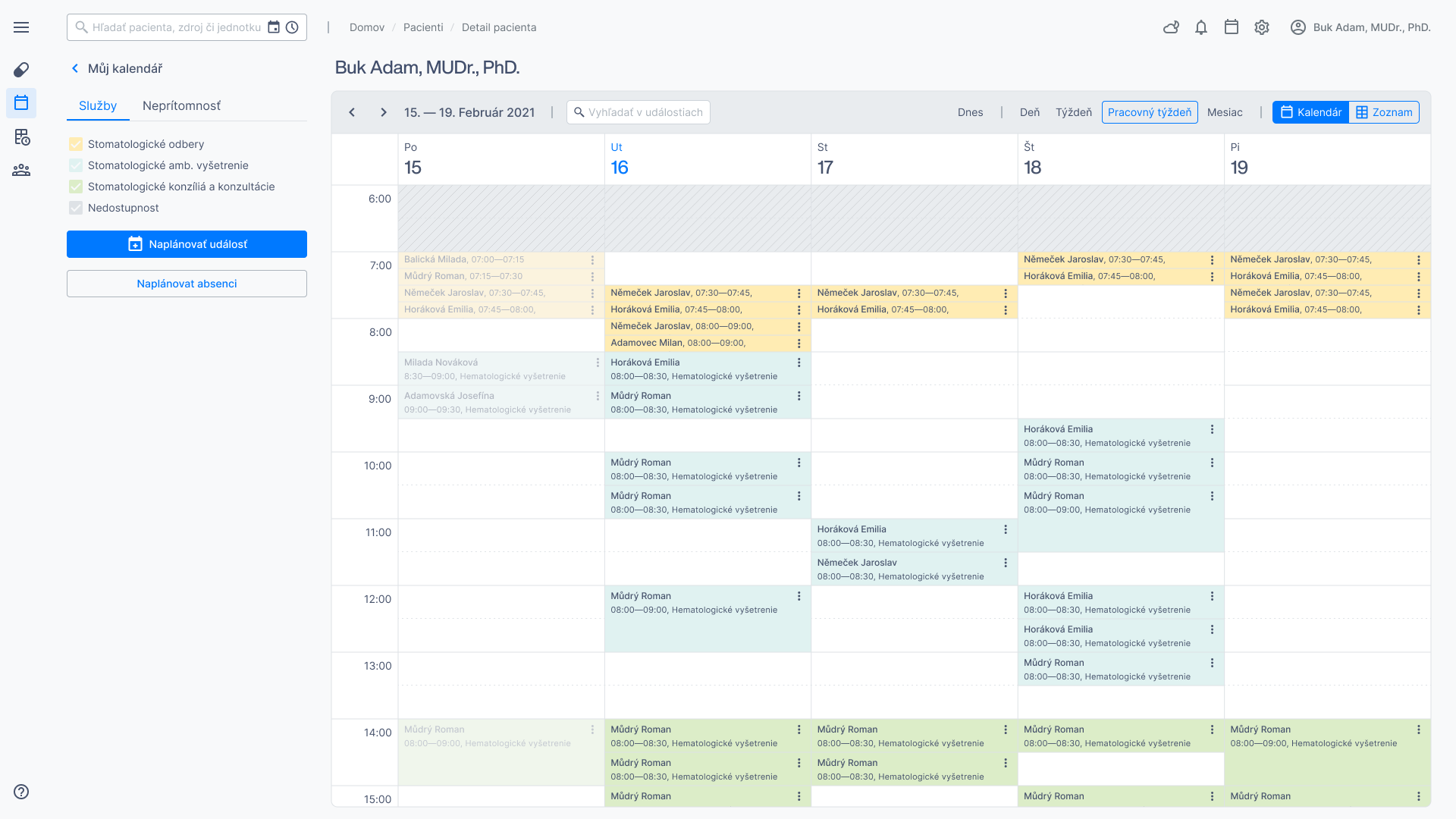
Task: Switch to Mesiac view
Action: 1225,112
